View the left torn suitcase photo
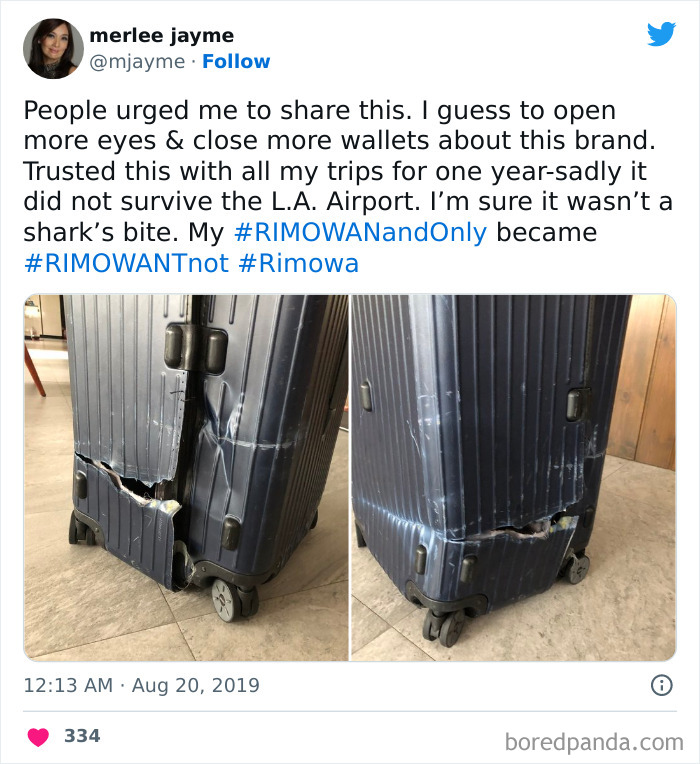Screen dimensions: 700x764 click(186, 478)
